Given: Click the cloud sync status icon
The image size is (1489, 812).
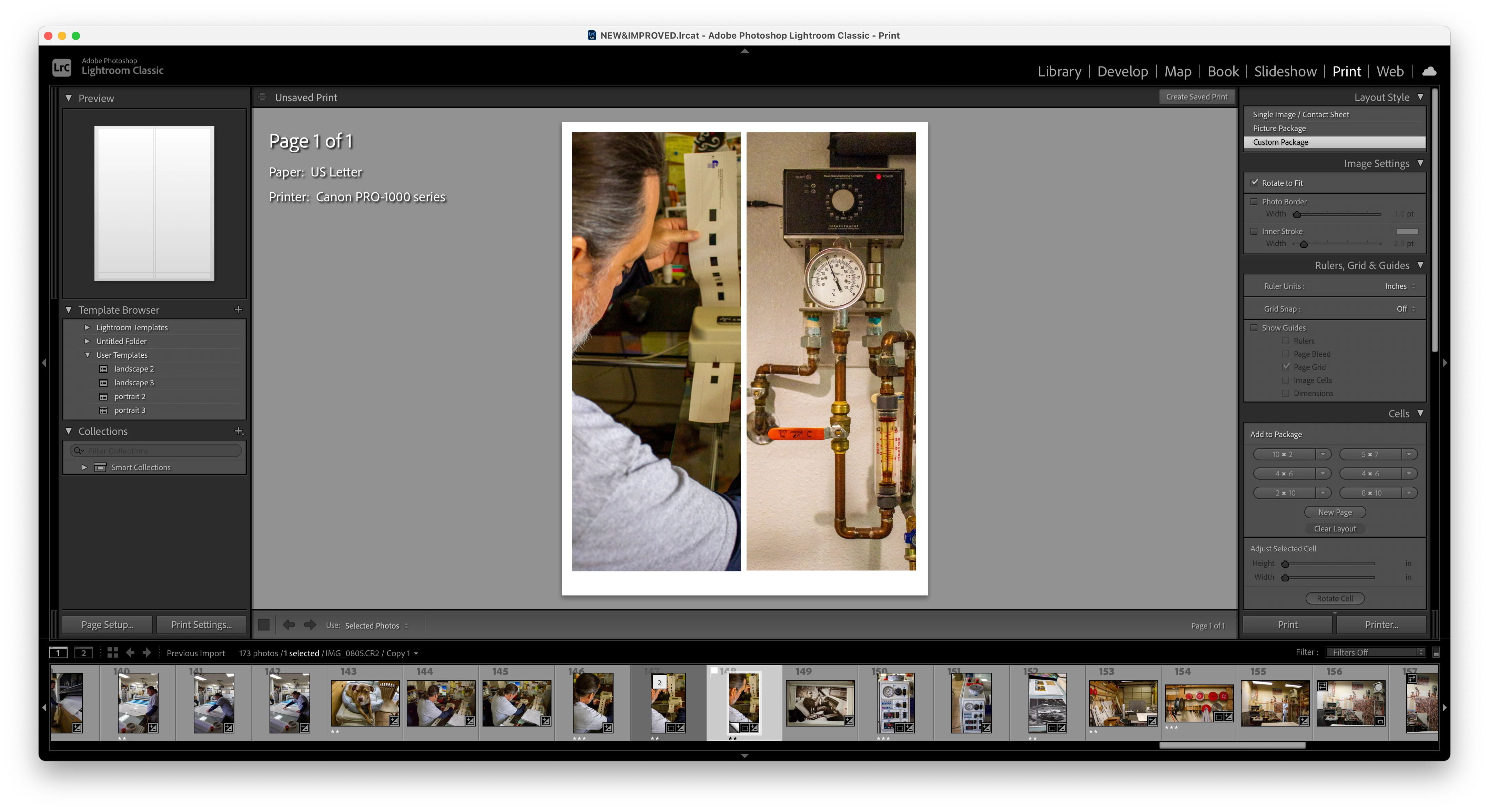Looking at the screenshot, I should (1429, 71).
